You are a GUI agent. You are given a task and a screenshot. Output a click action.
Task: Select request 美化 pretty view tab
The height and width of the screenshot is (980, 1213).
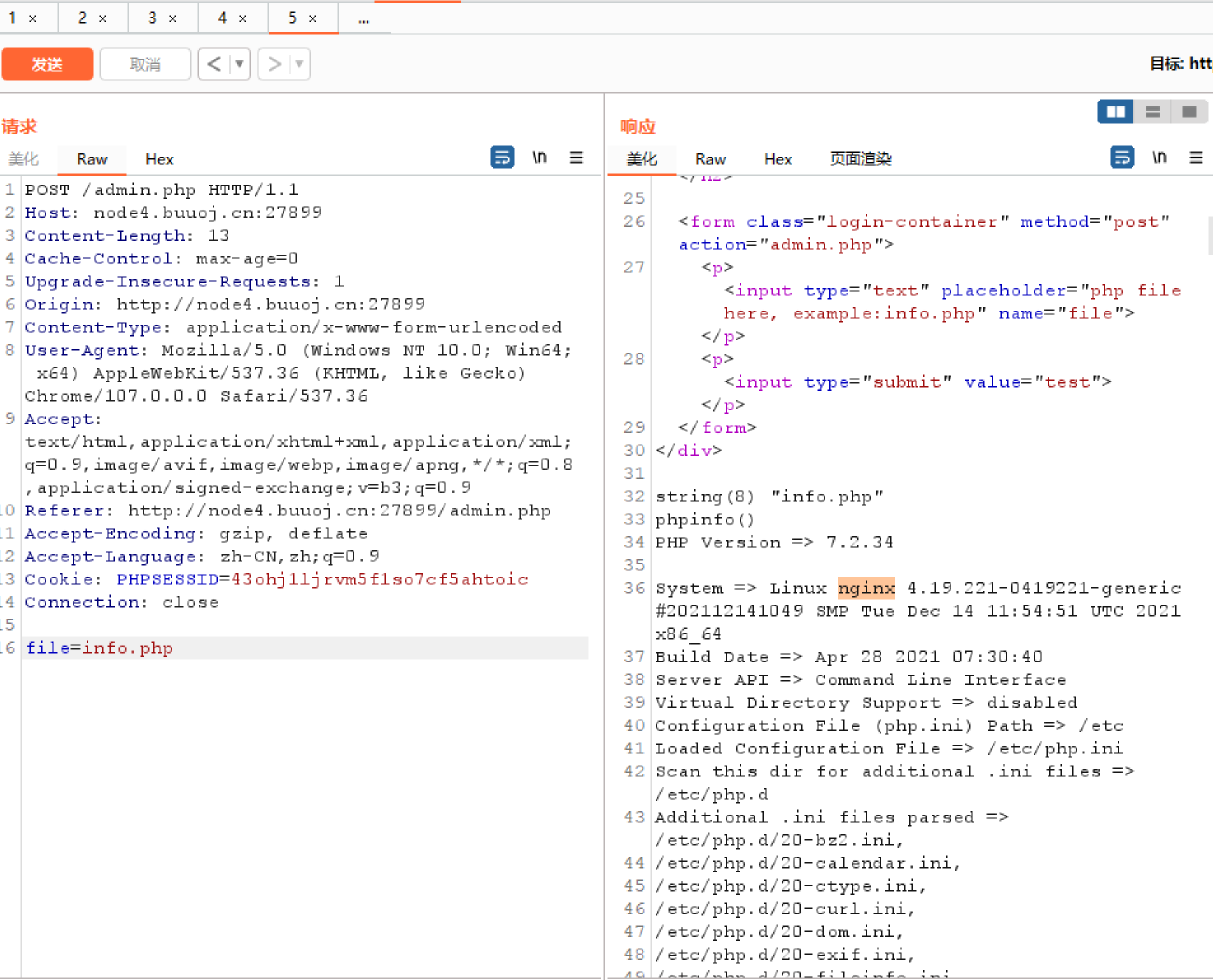(x=24, y=159)
